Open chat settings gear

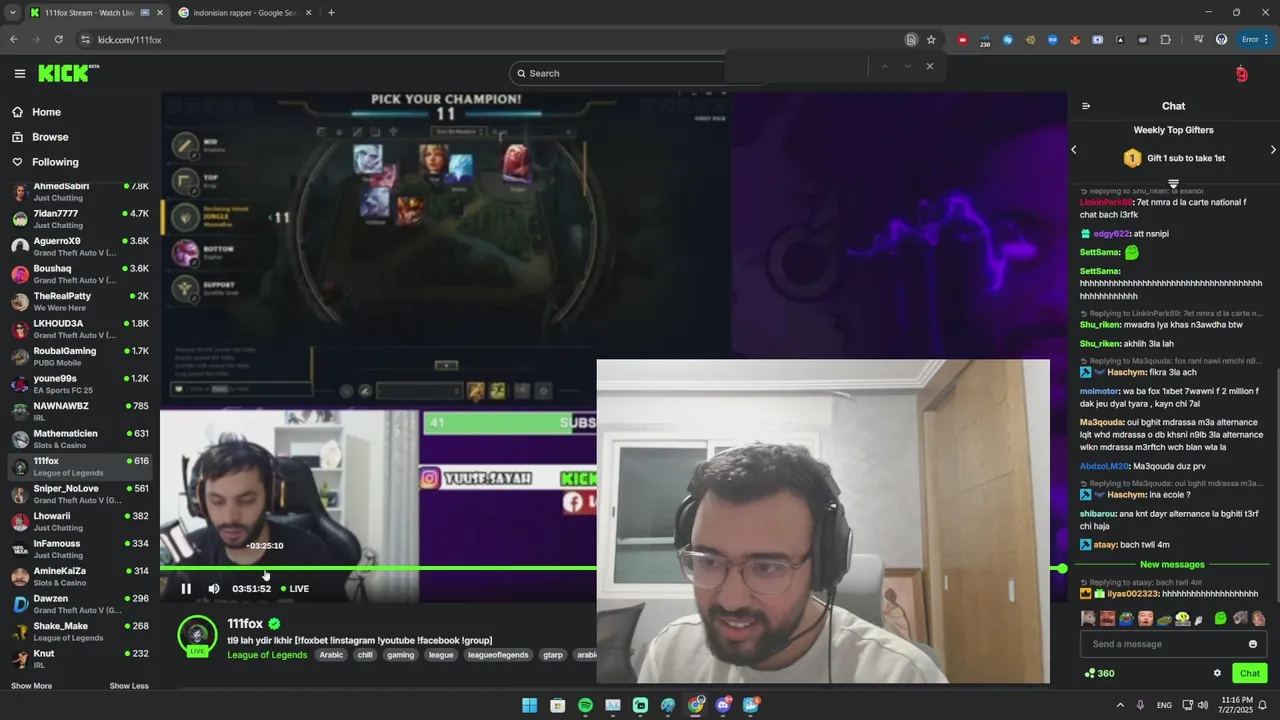[x=1217, y=673]
